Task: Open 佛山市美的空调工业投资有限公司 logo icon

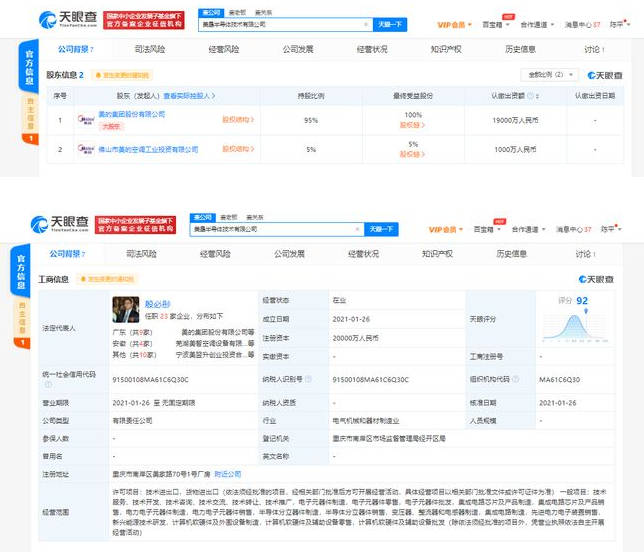Action: pyautogui.click(x=86, y=149)
